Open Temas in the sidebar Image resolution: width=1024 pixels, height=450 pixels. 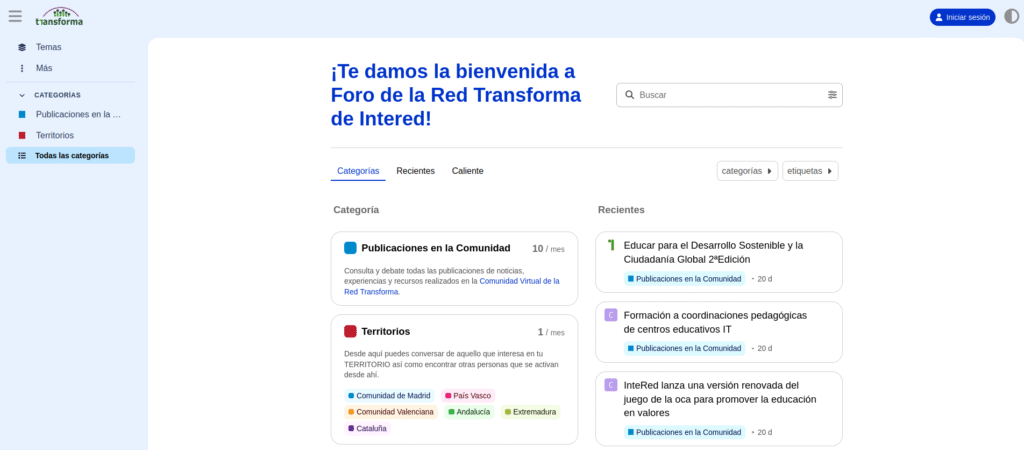point(71,47)
